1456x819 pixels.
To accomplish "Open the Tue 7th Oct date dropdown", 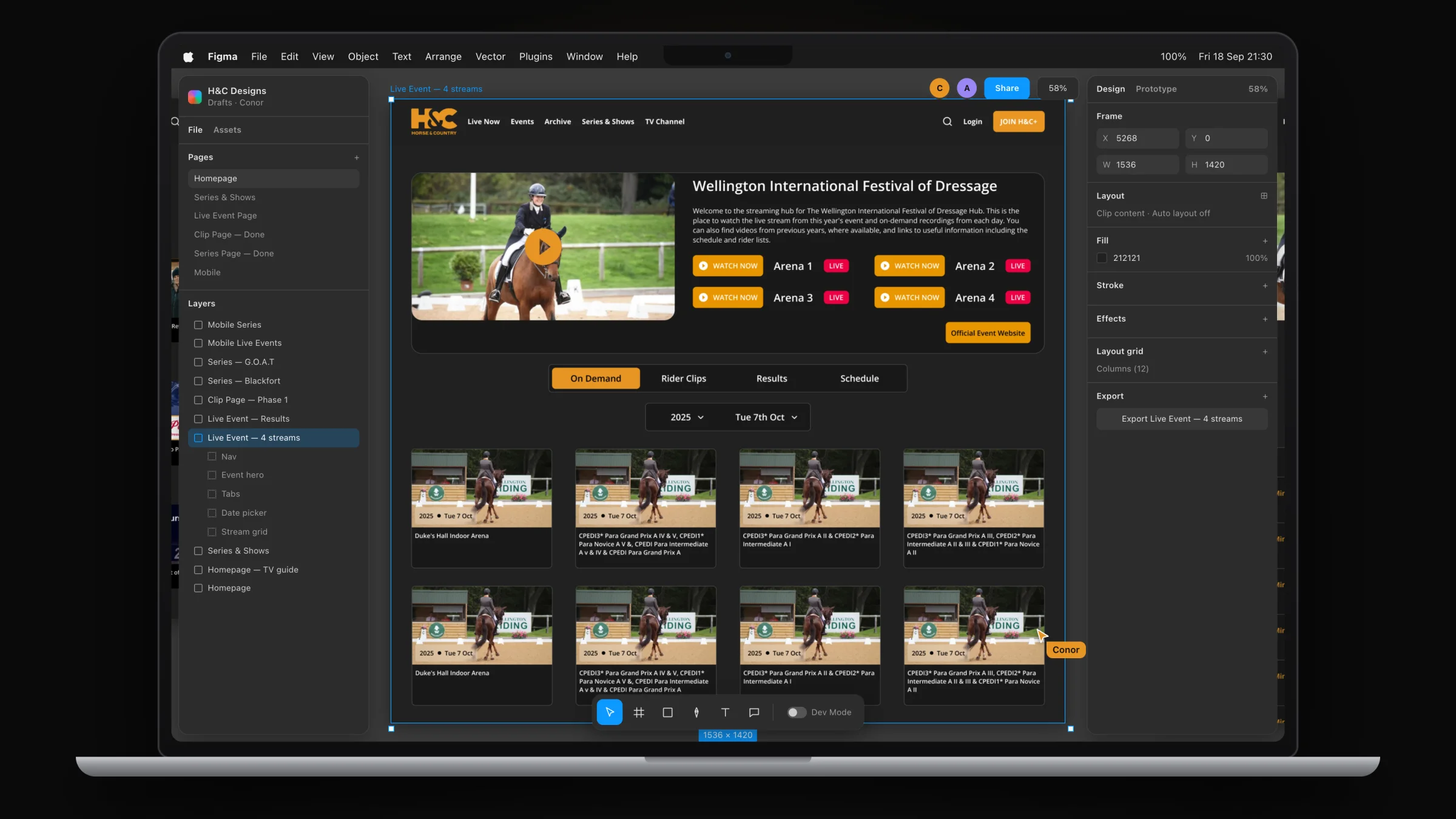I will click(x=766, y=417).
